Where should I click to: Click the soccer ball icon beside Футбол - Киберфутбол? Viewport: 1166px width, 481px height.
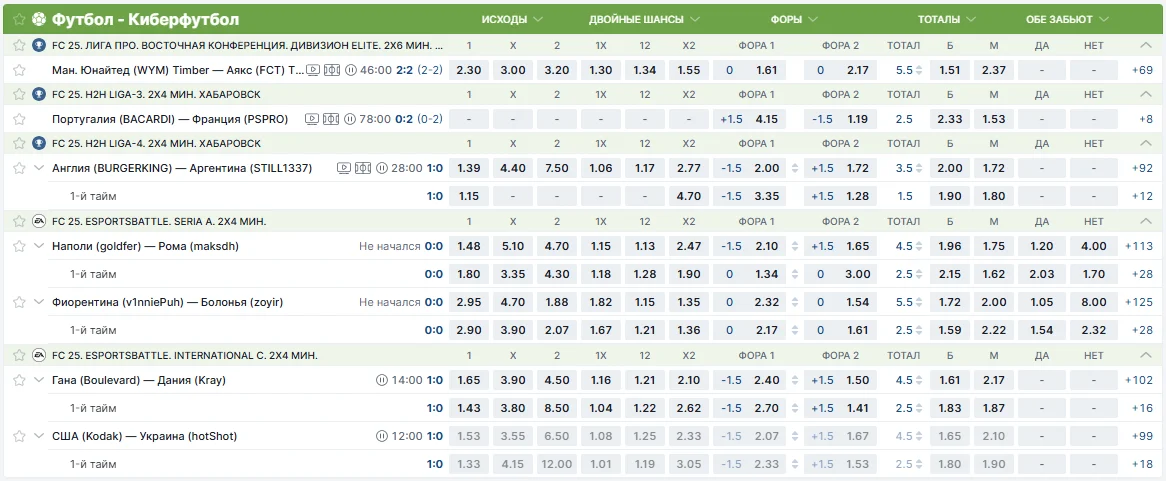pyautogui.click(x=39, y=19)
